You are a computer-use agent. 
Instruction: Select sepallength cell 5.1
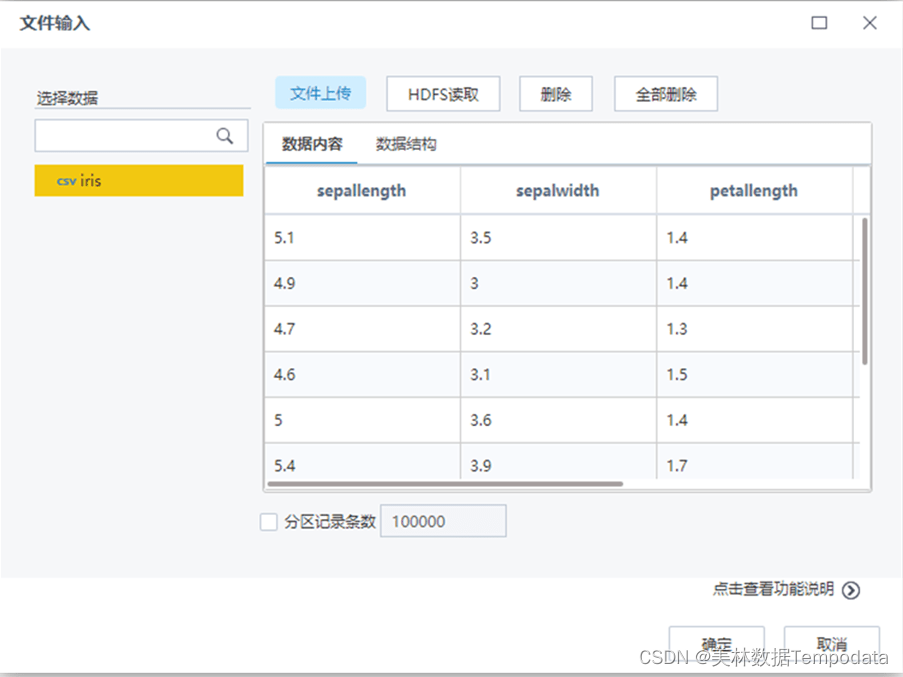coord(362,238)
